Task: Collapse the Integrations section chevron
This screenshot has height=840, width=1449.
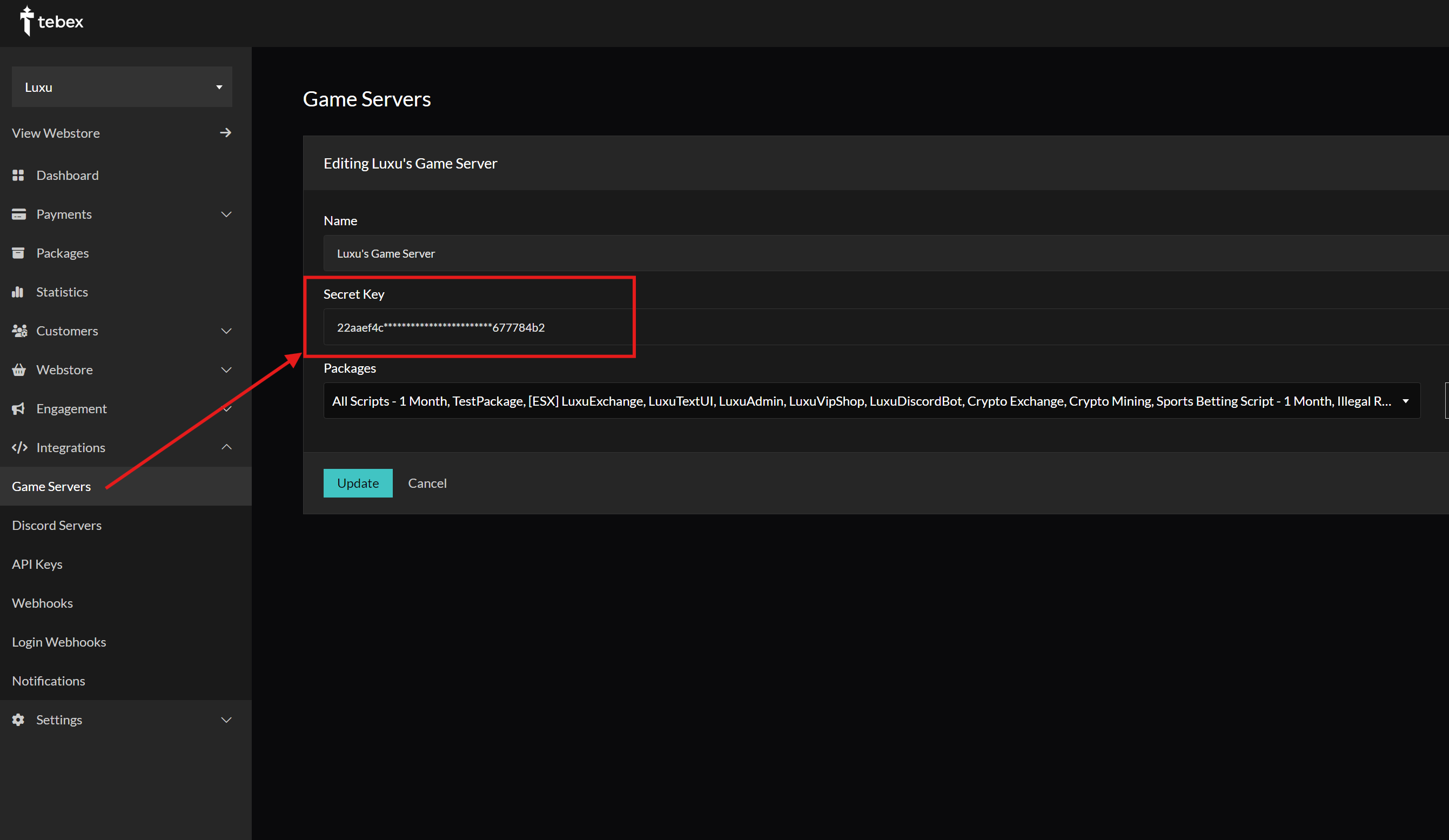Action: pos(226,447)
